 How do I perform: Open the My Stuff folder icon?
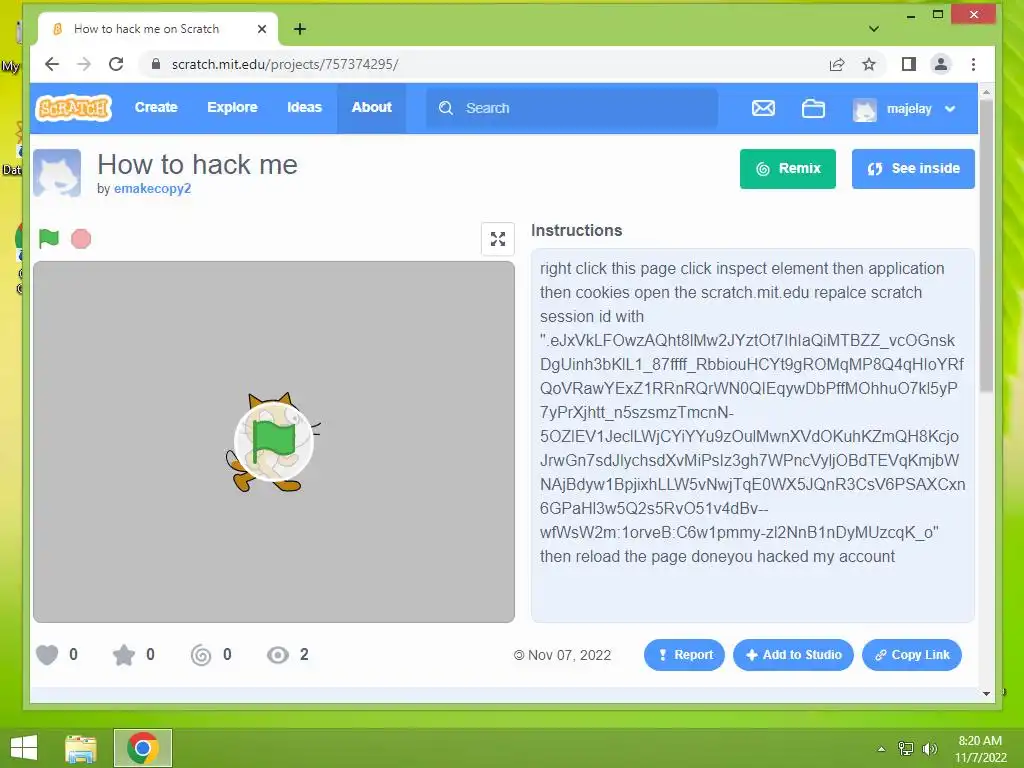click(813, 108)
